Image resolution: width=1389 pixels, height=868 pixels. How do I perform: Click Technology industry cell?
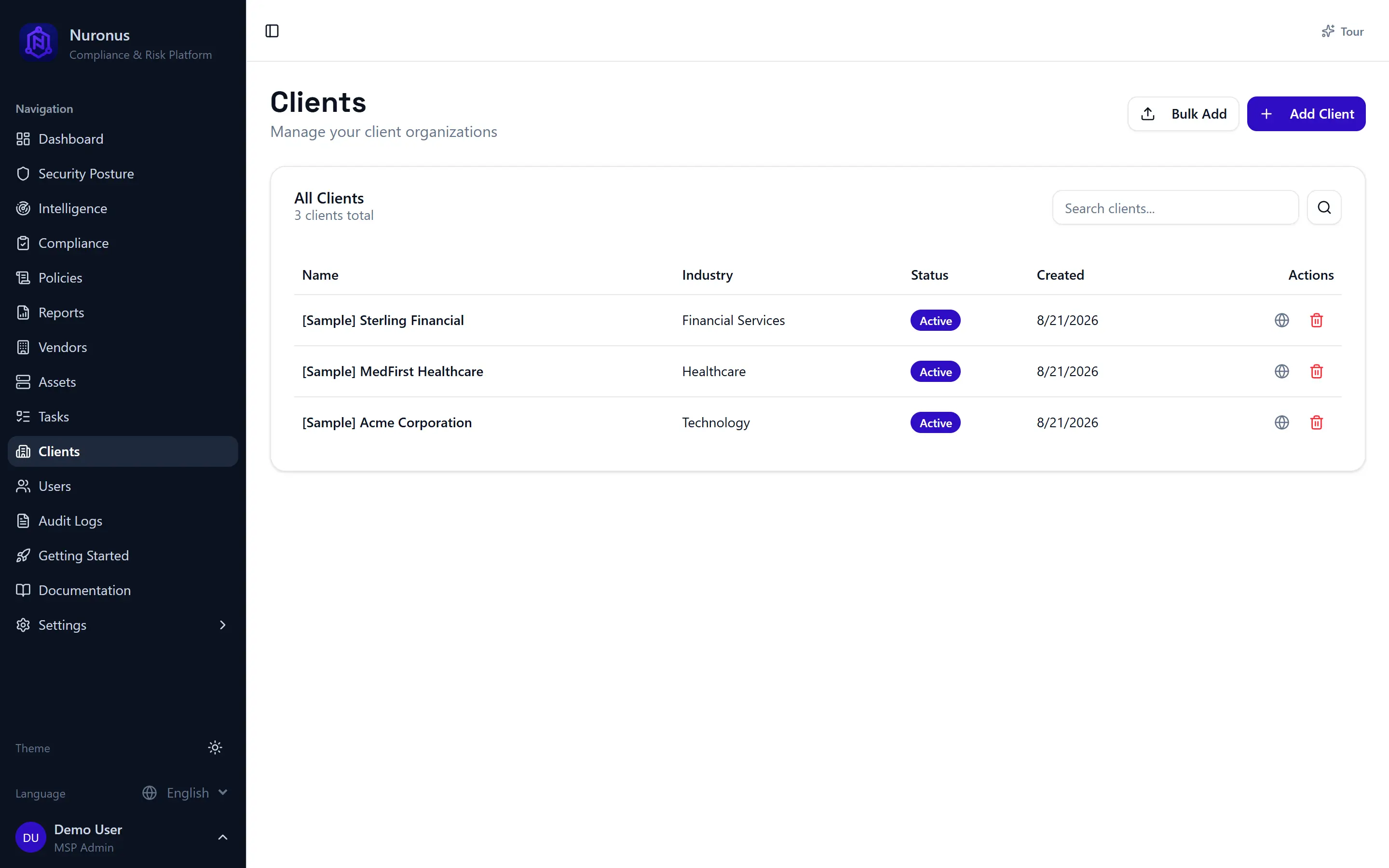(x=716, y=422)
